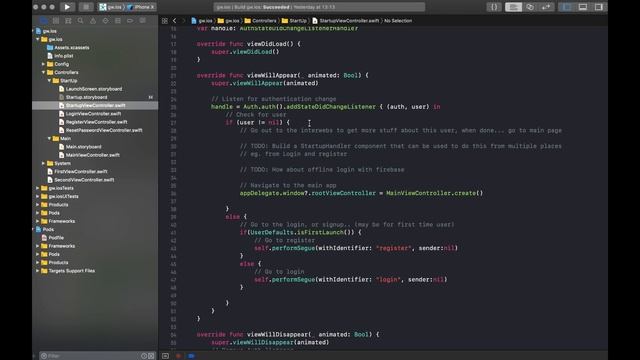
Task: Open LaunchScreen.storyboard file
Action: tap(90, 89)
